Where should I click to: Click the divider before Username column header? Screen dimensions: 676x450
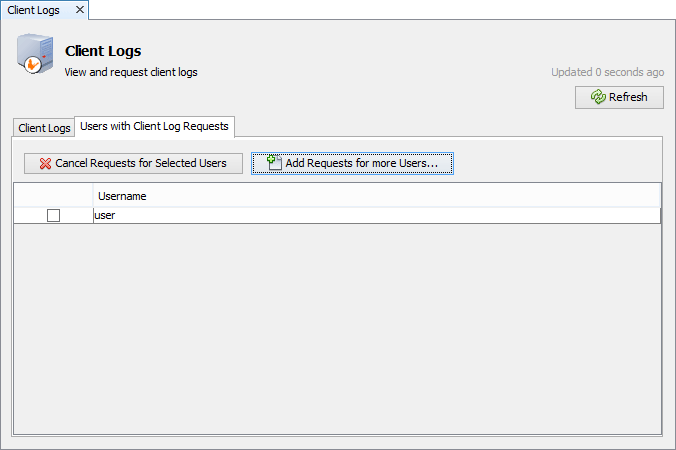tap(93, 196)
